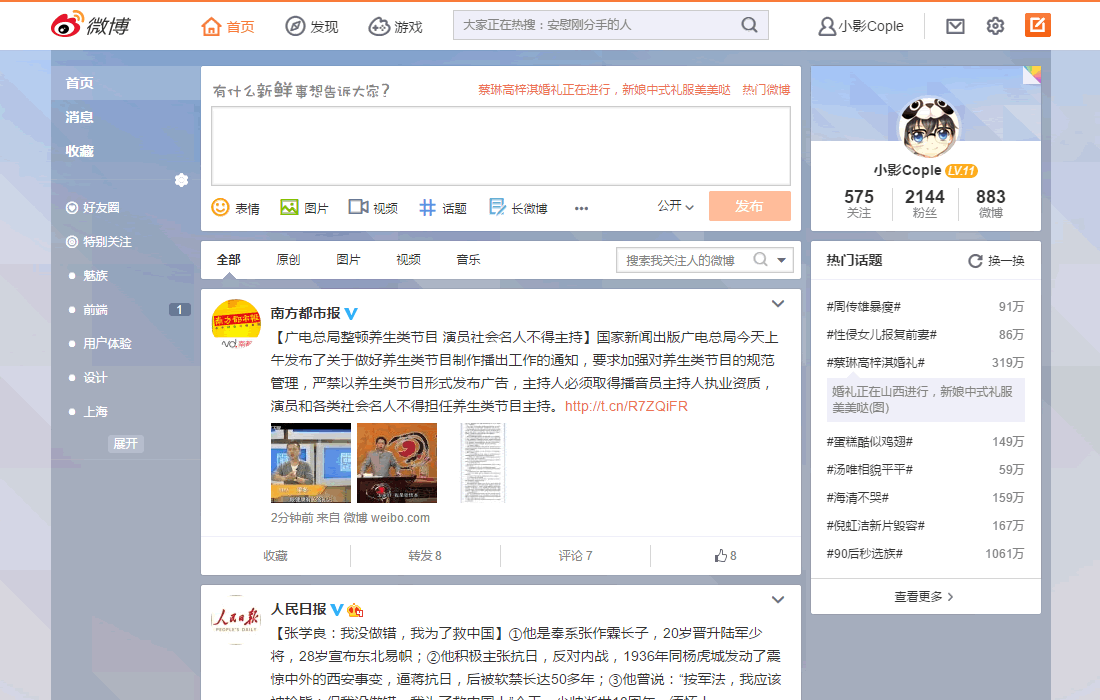This screenshot has height=700, width=1100.
Task: Open 消息 in left sidebar
Action: pyautogui.click(x=79, y=117)
